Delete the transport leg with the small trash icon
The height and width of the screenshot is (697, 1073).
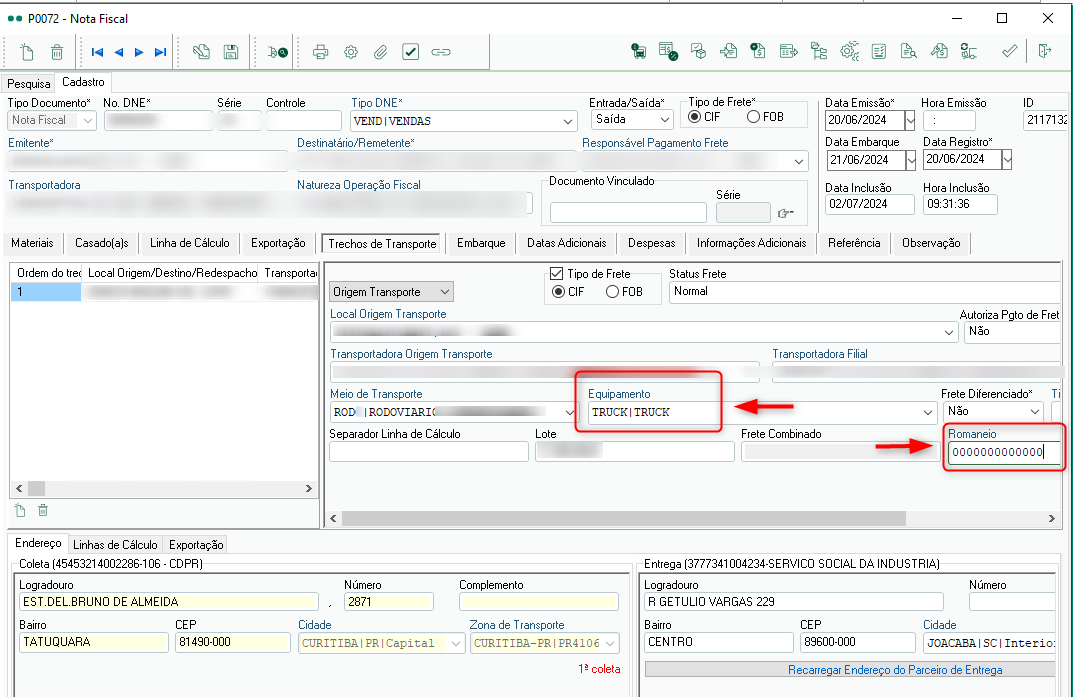click(43, 510)
